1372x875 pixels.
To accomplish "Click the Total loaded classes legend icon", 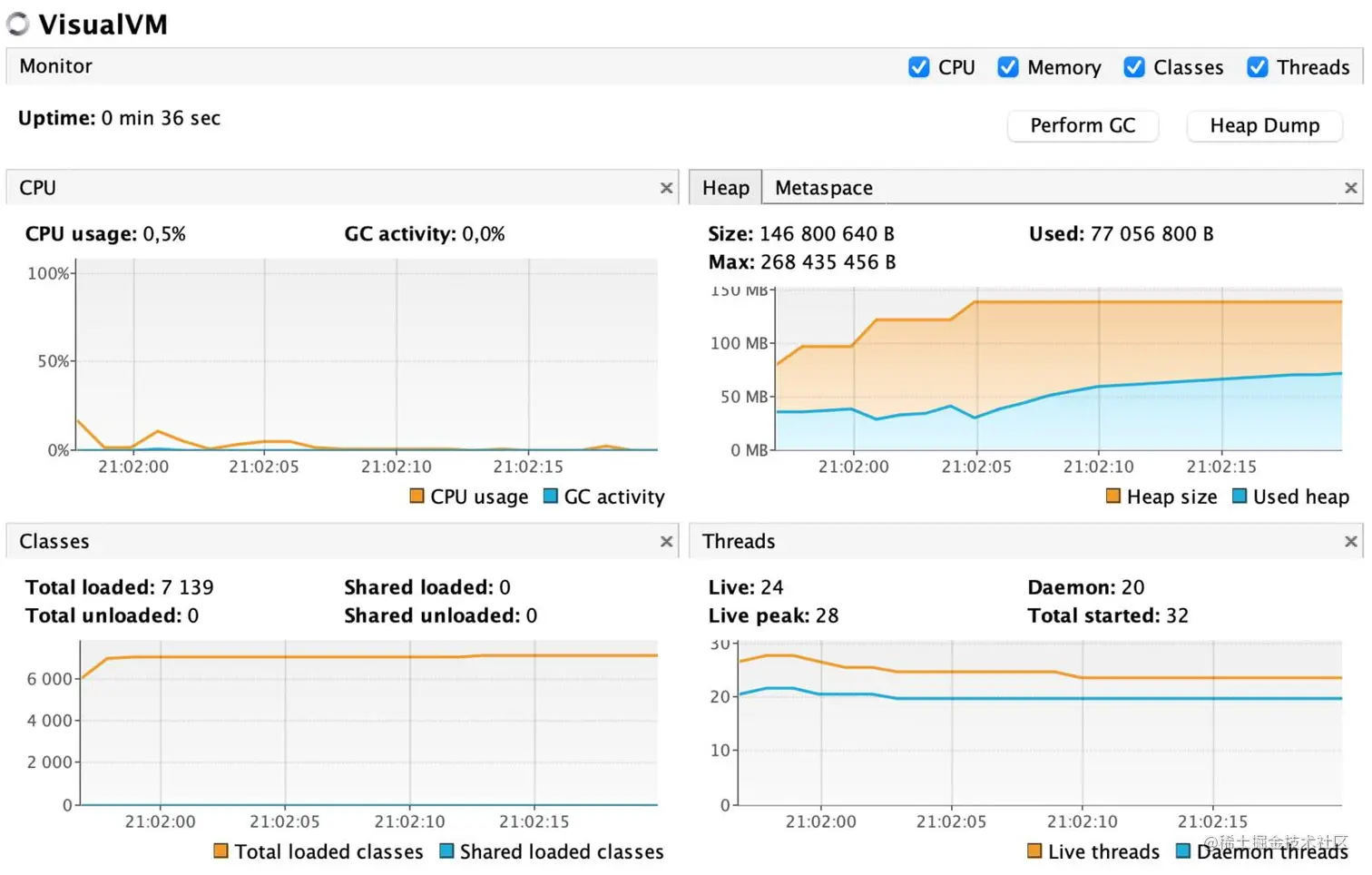I will click(x=220, y=851).
